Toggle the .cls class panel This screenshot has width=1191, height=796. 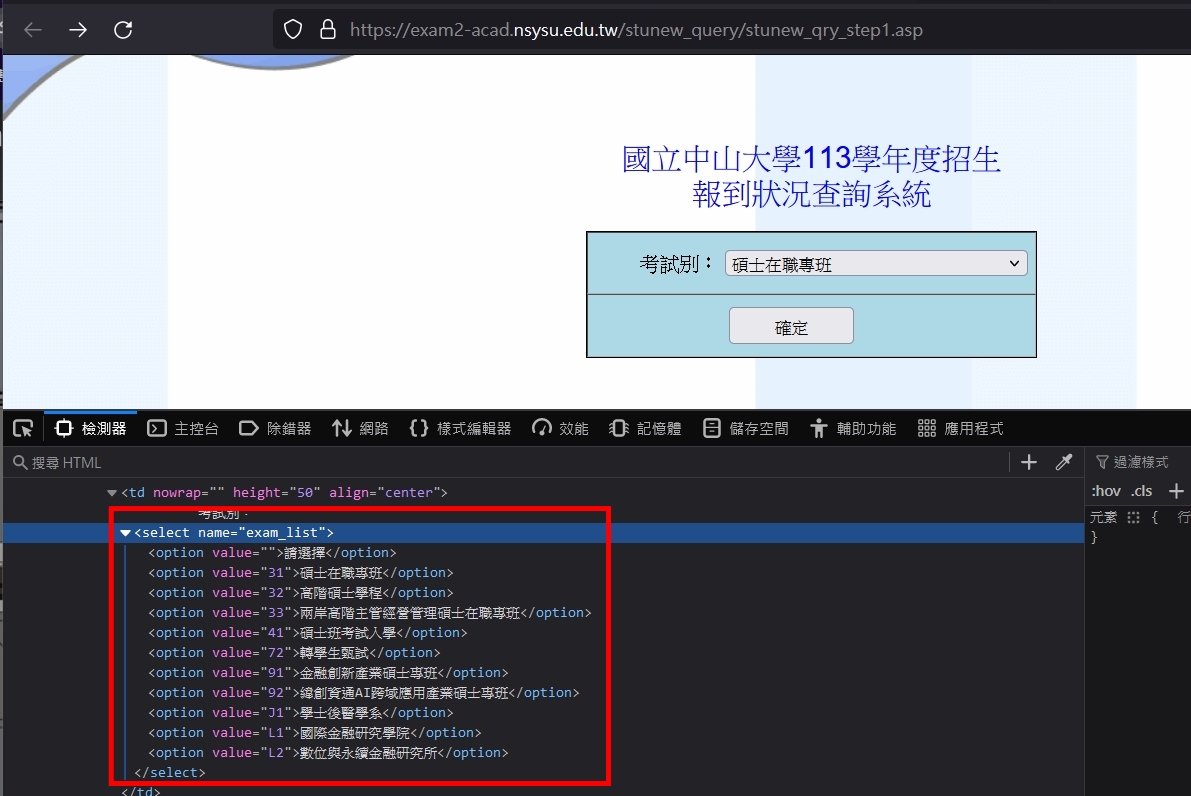(1142, 491)
